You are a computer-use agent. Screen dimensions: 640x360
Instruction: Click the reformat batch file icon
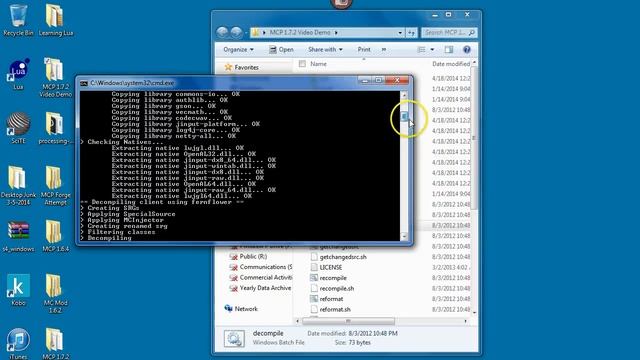click(x=314, y=299)
